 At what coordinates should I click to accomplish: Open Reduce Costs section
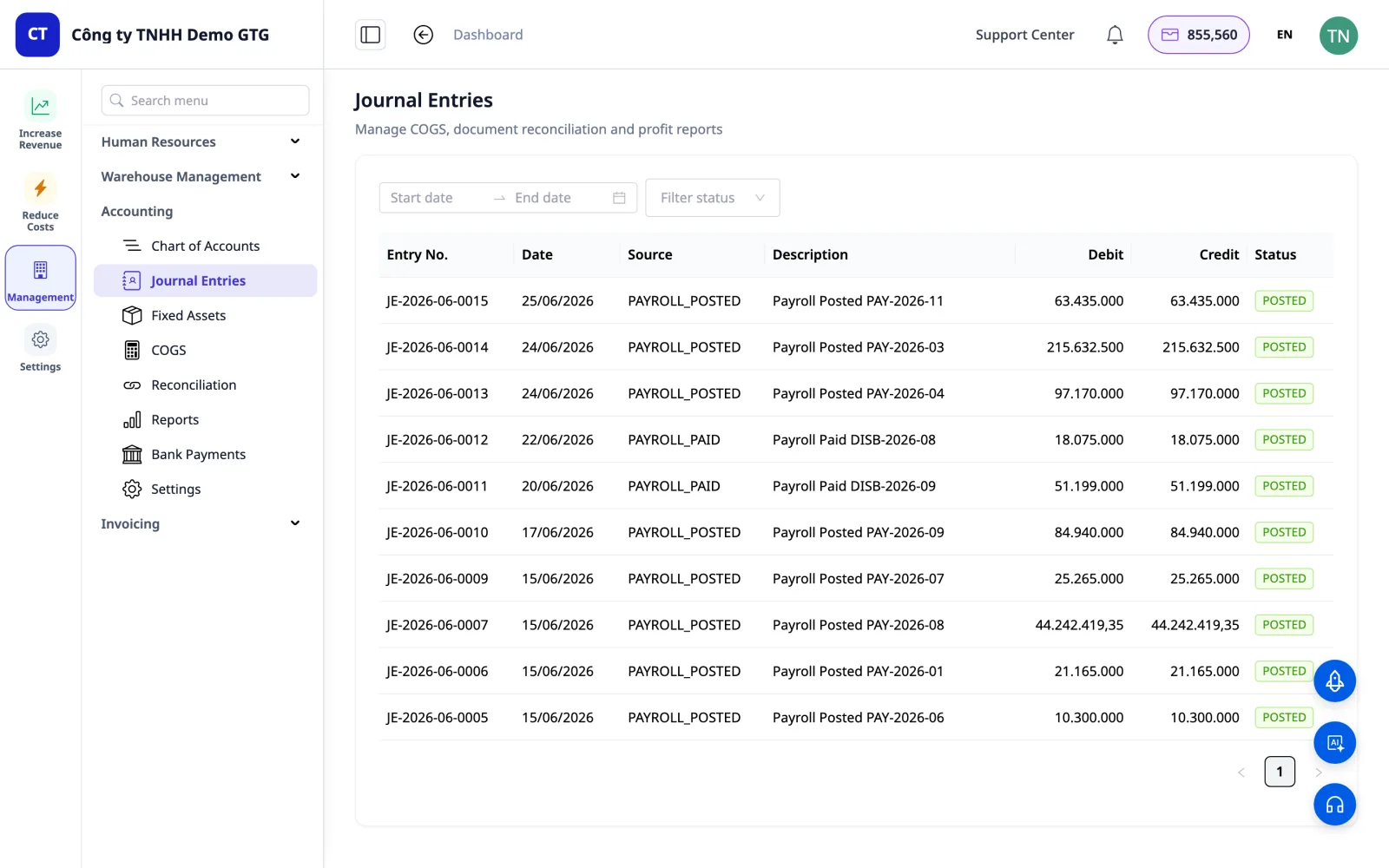click(40, 202)
